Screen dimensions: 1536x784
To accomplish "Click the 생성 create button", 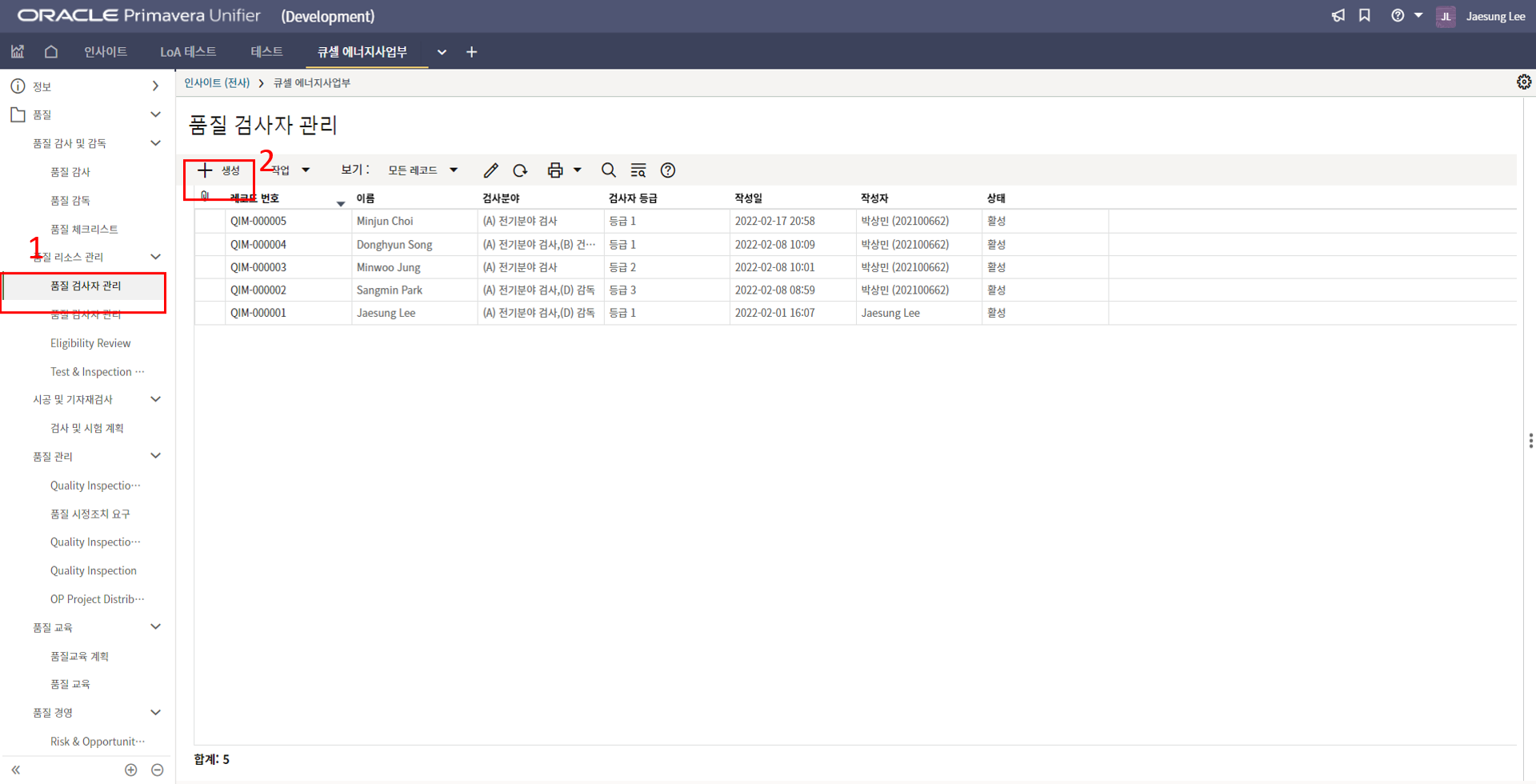I will (219, 170).
